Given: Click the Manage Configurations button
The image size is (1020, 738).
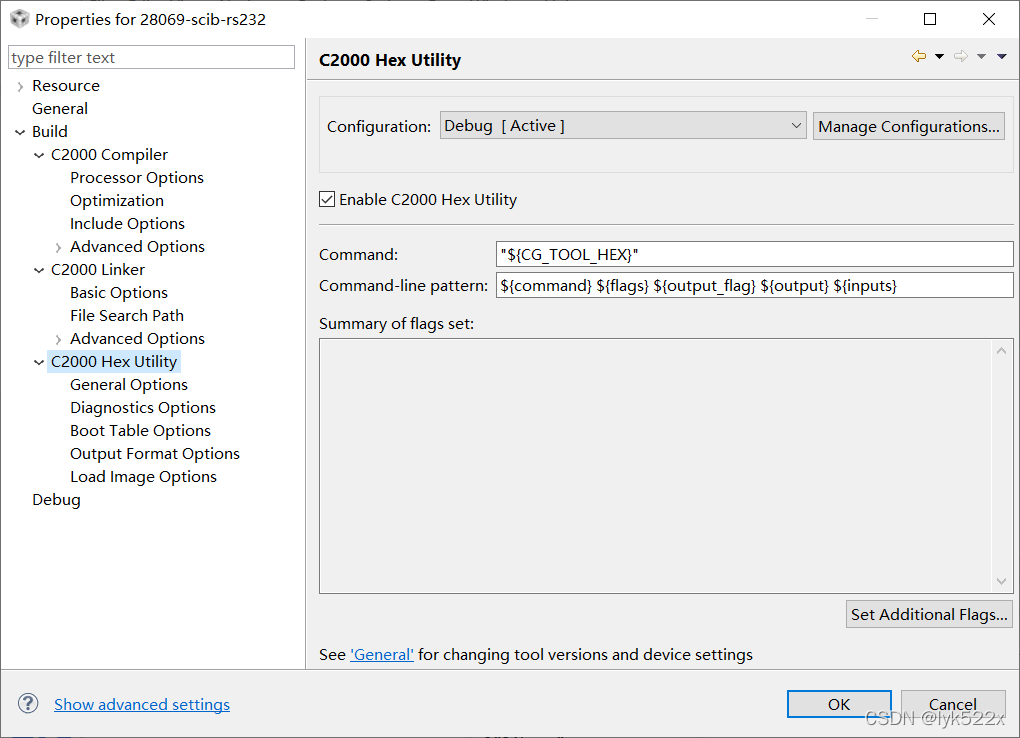Looking at the screenshot, I should (x=908, y=125).
